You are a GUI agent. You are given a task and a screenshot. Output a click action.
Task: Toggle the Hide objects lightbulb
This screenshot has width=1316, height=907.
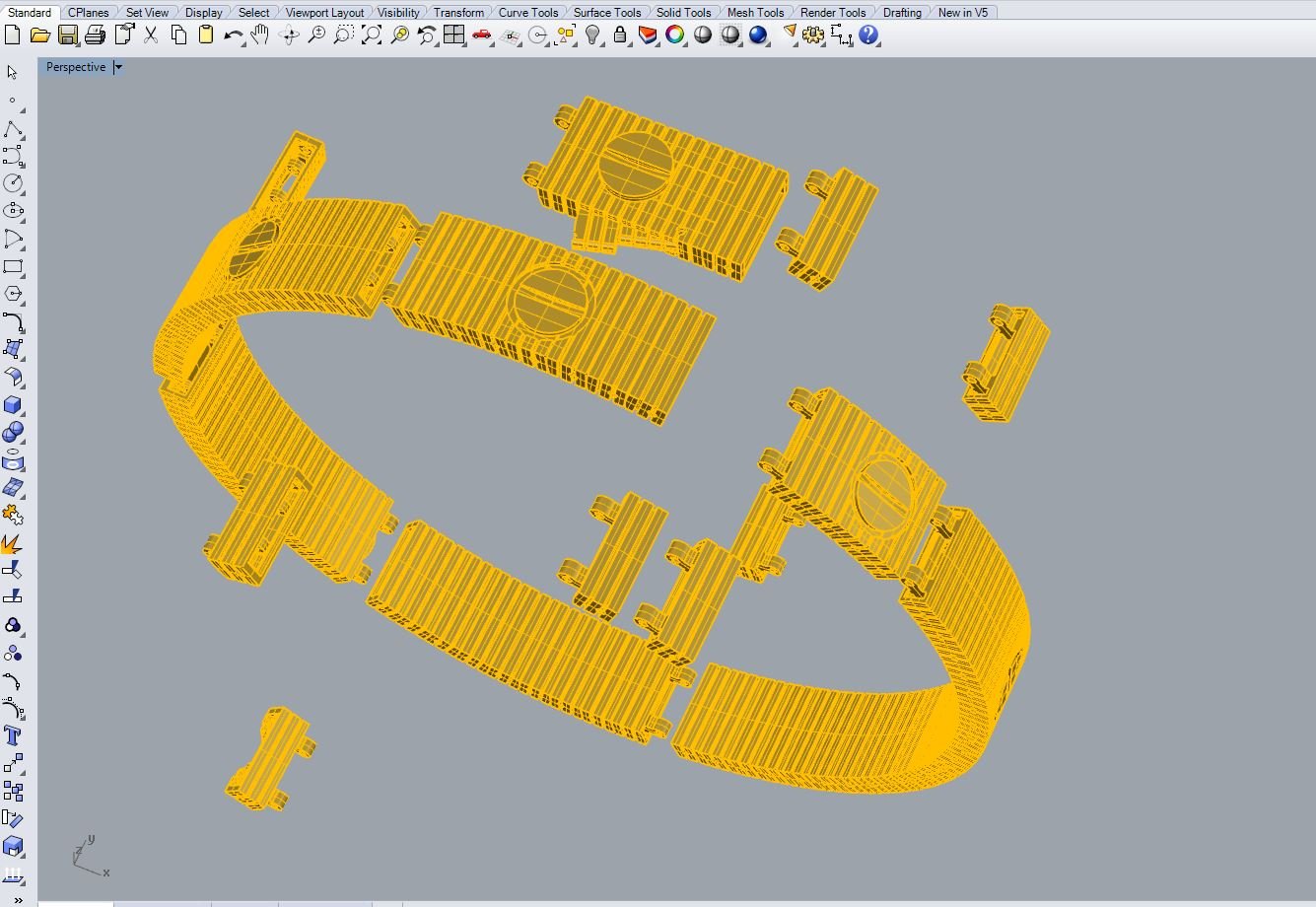[x=592, y=35]
